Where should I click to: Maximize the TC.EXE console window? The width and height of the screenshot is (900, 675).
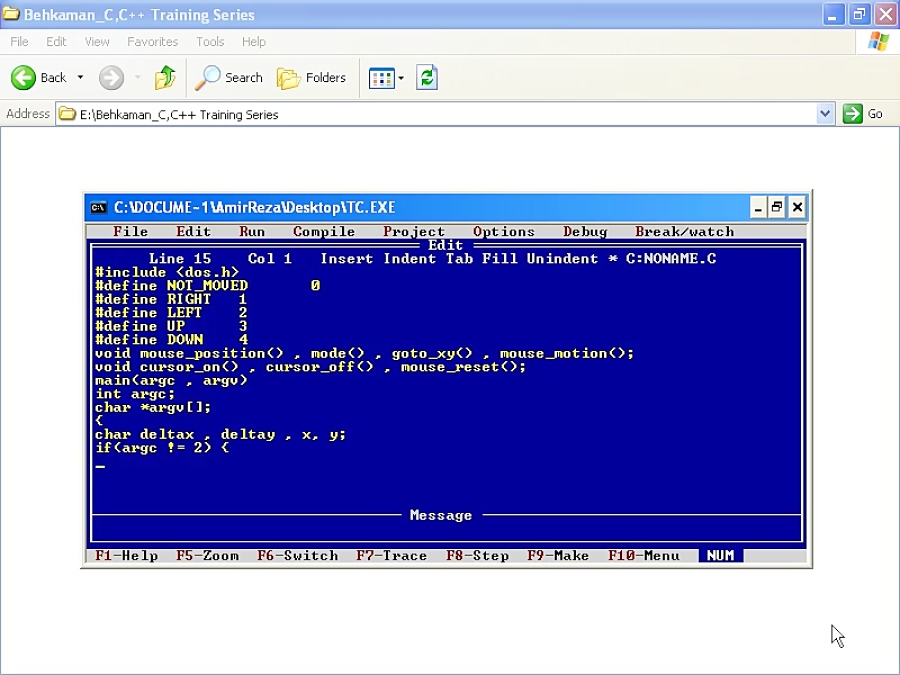point(776,208)
